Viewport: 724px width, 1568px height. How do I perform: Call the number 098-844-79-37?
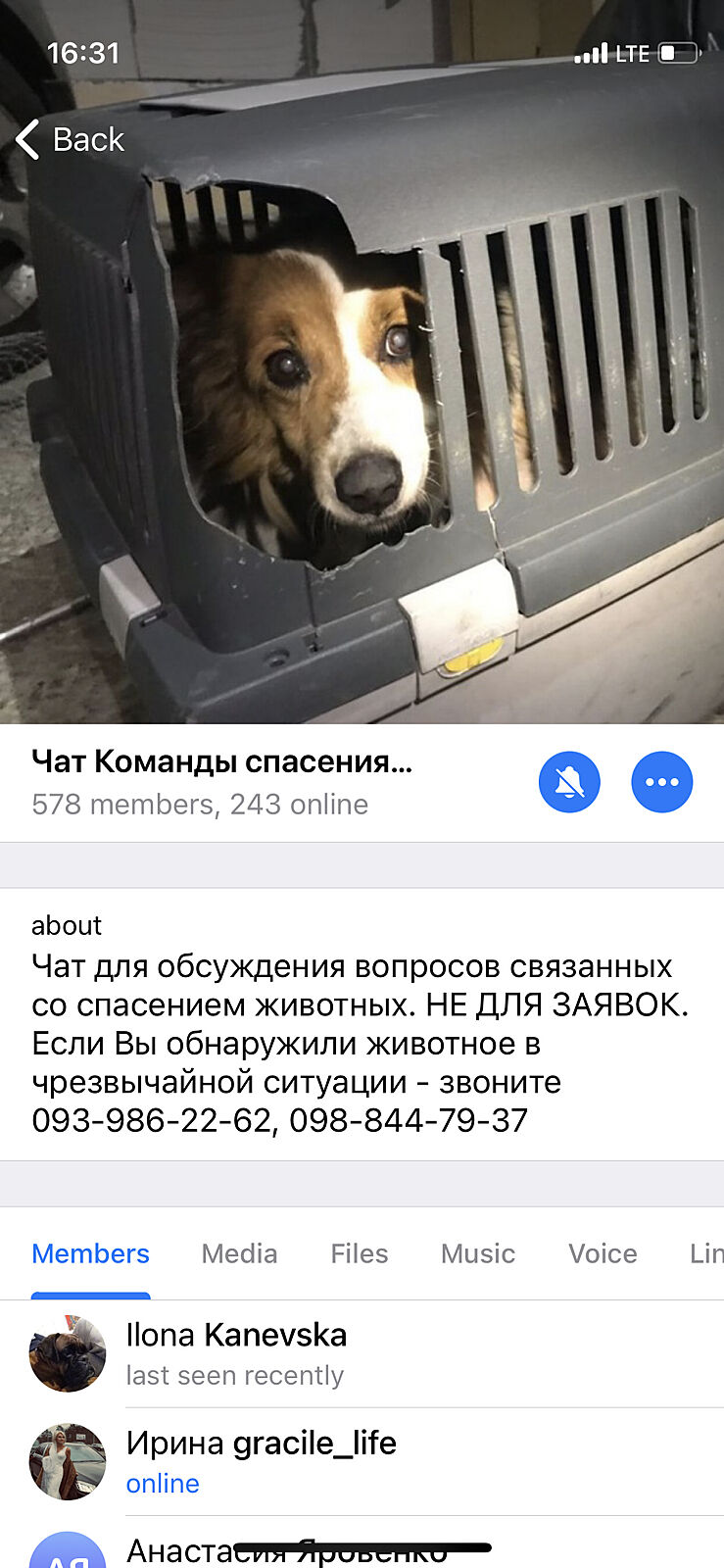[x=409, y=1120]
